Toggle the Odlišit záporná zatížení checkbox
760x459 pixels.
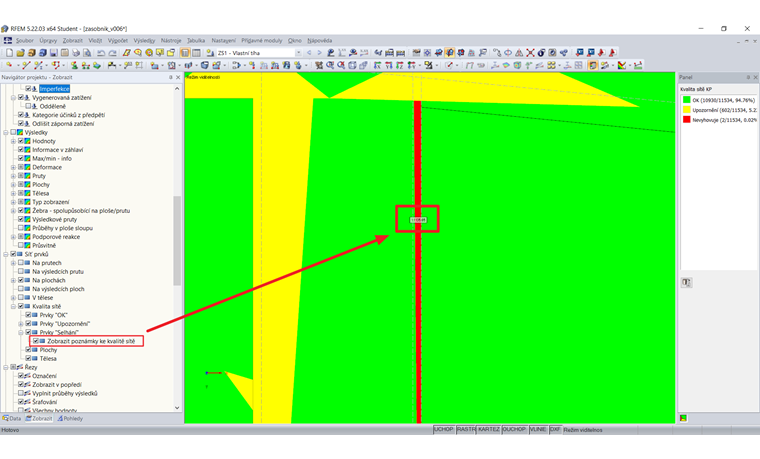21,124
